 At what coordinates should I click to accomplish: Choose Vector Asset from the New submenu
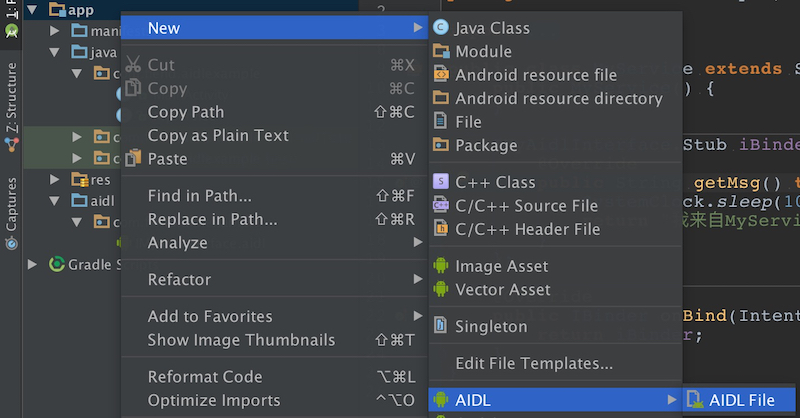[555, 289]
